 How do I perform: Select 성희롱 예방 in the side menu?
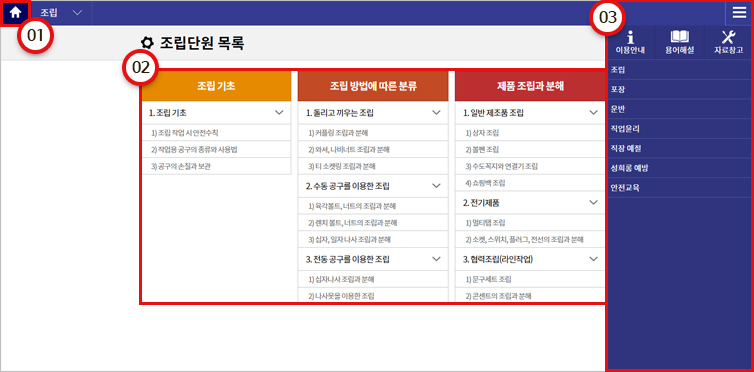click(679, 168)
